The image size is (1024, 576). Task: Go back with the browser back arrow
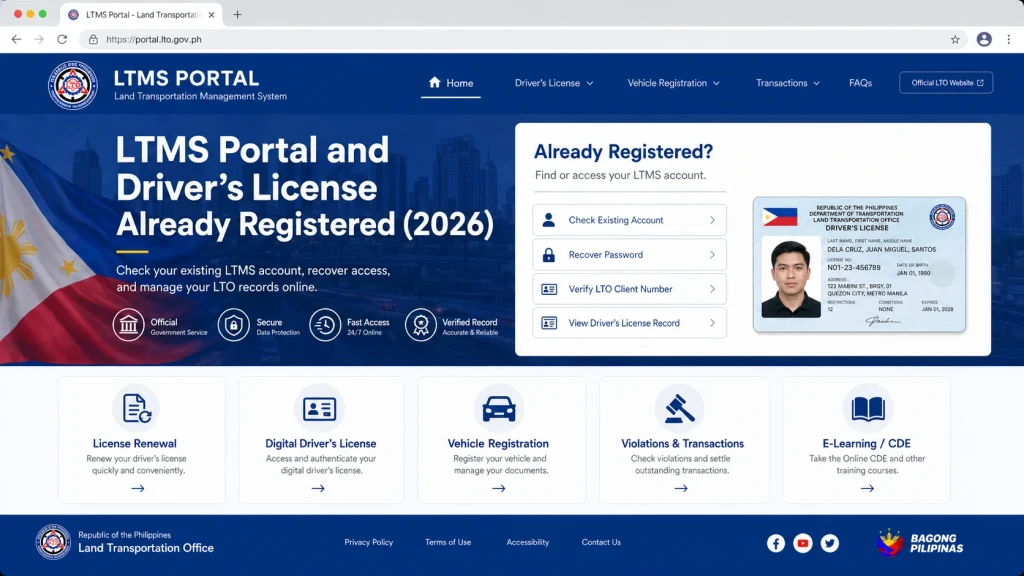(16, 39)
